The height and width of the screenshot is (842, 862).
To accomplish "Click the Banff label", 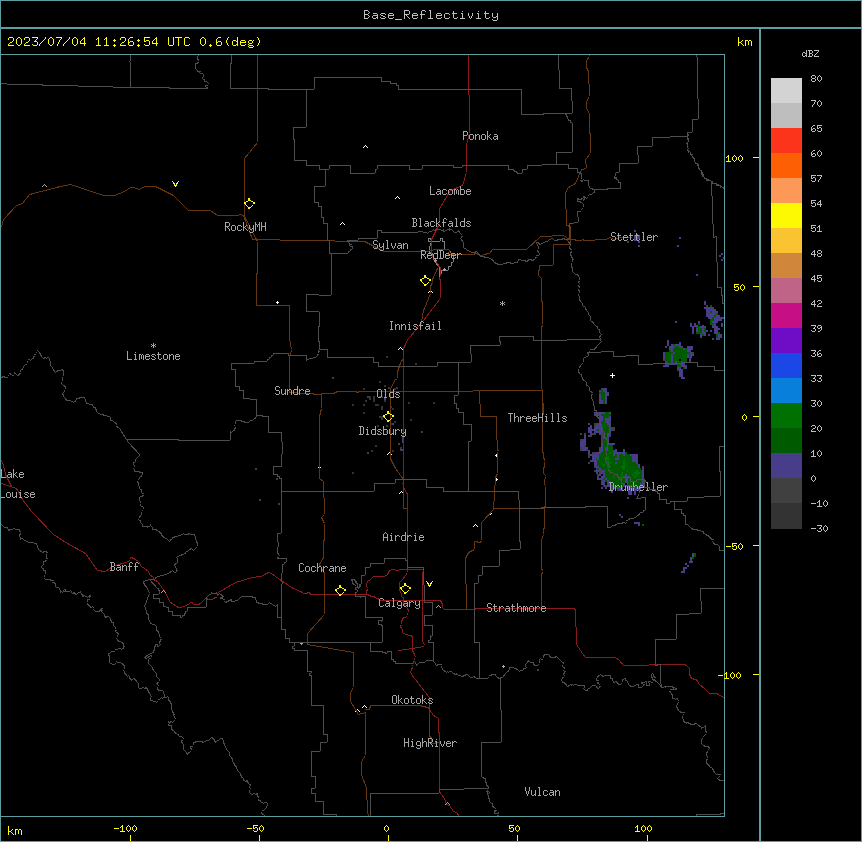I will coord(124,567).
